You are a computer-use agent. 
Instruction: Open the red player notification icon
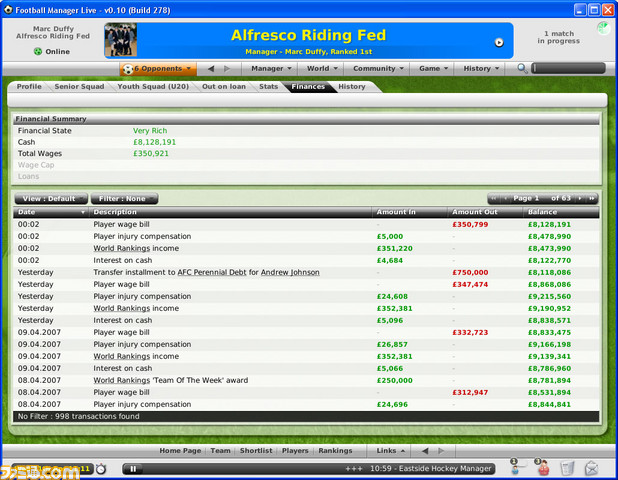pos(543,467)
